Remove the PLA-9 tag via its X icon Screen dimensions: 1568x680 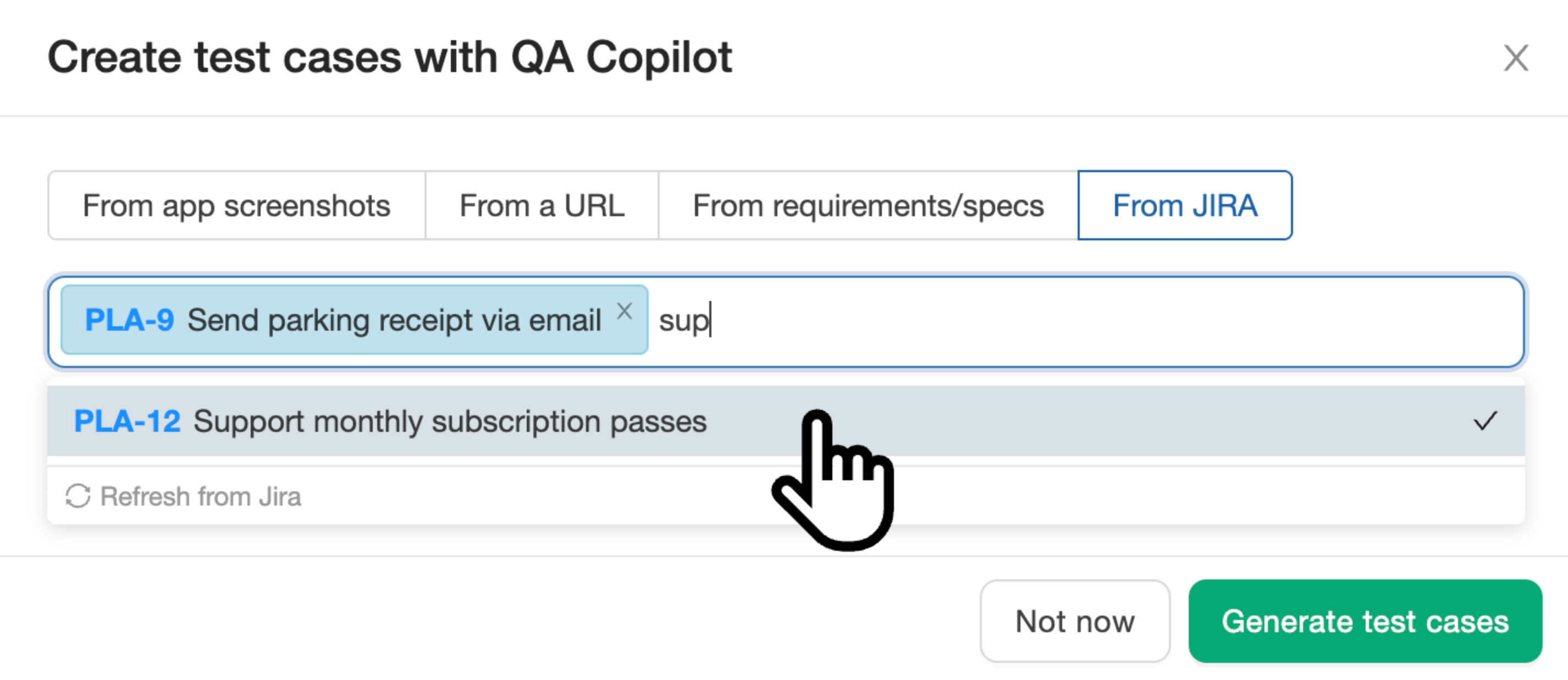(x=625, y=312)
